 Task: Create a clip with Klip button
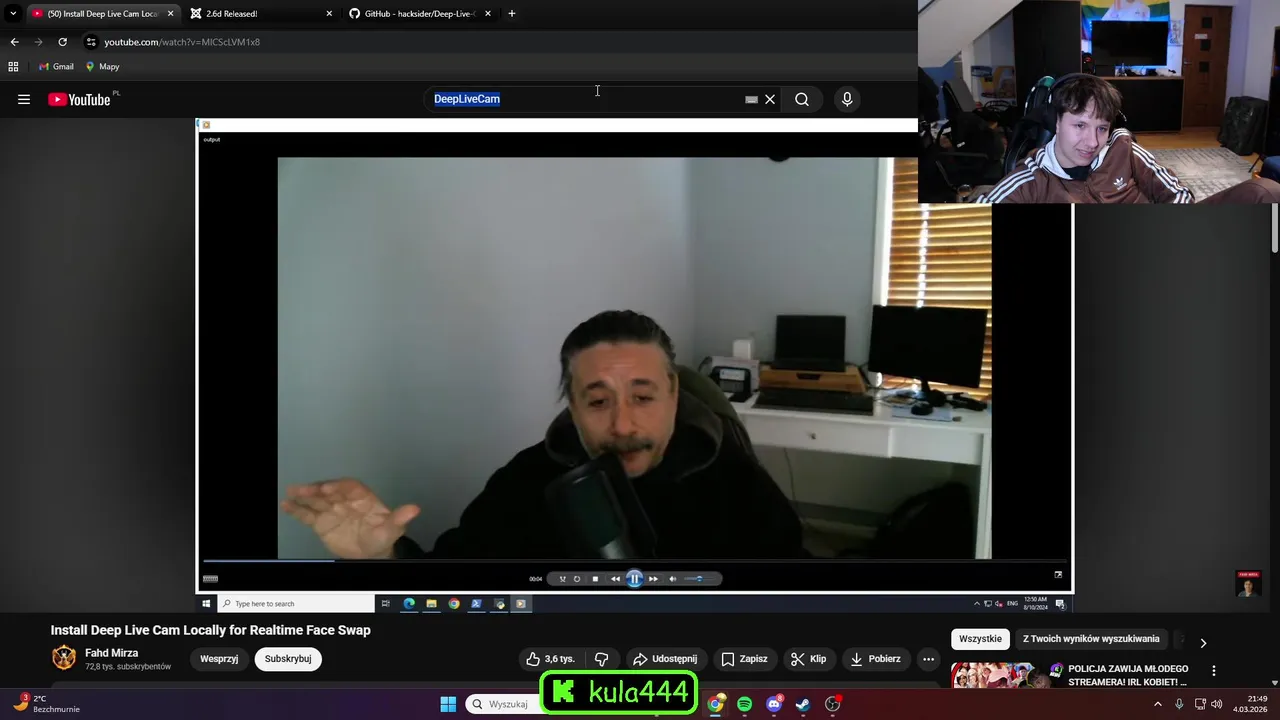tap(808, 659)
